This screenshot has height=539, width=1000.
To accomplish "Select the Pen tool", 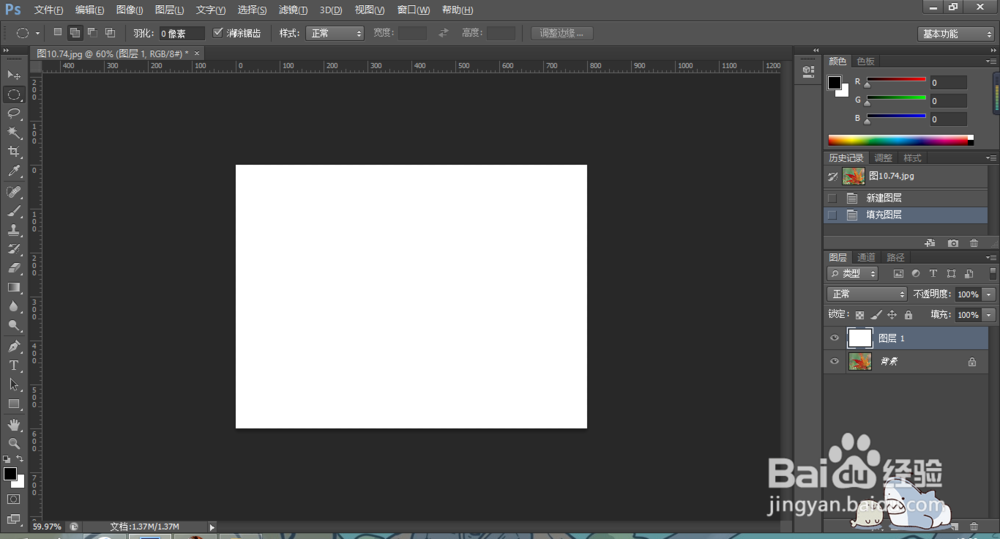I will (x=13, y=347).
